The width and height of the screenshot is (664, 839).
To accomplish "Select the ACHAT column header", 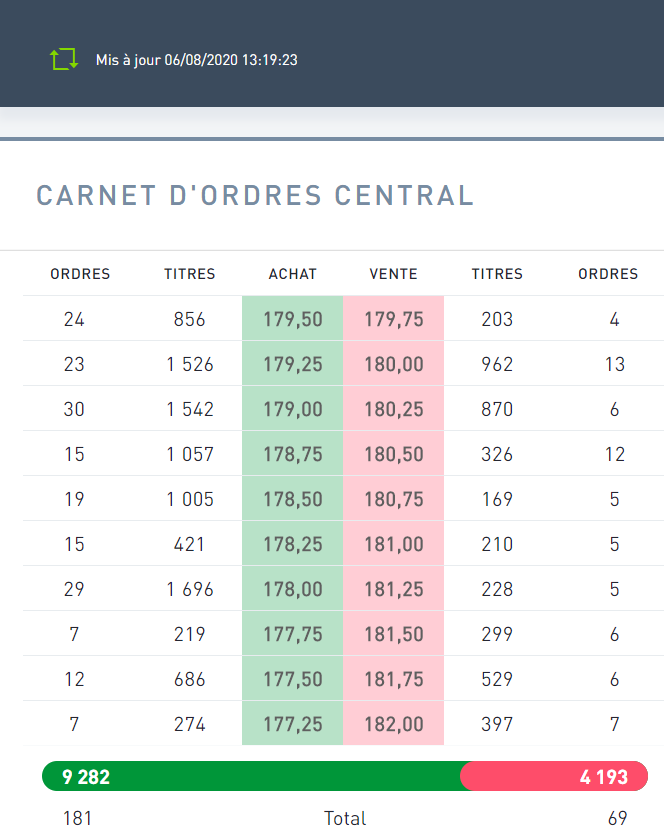I will click(292, 274).
